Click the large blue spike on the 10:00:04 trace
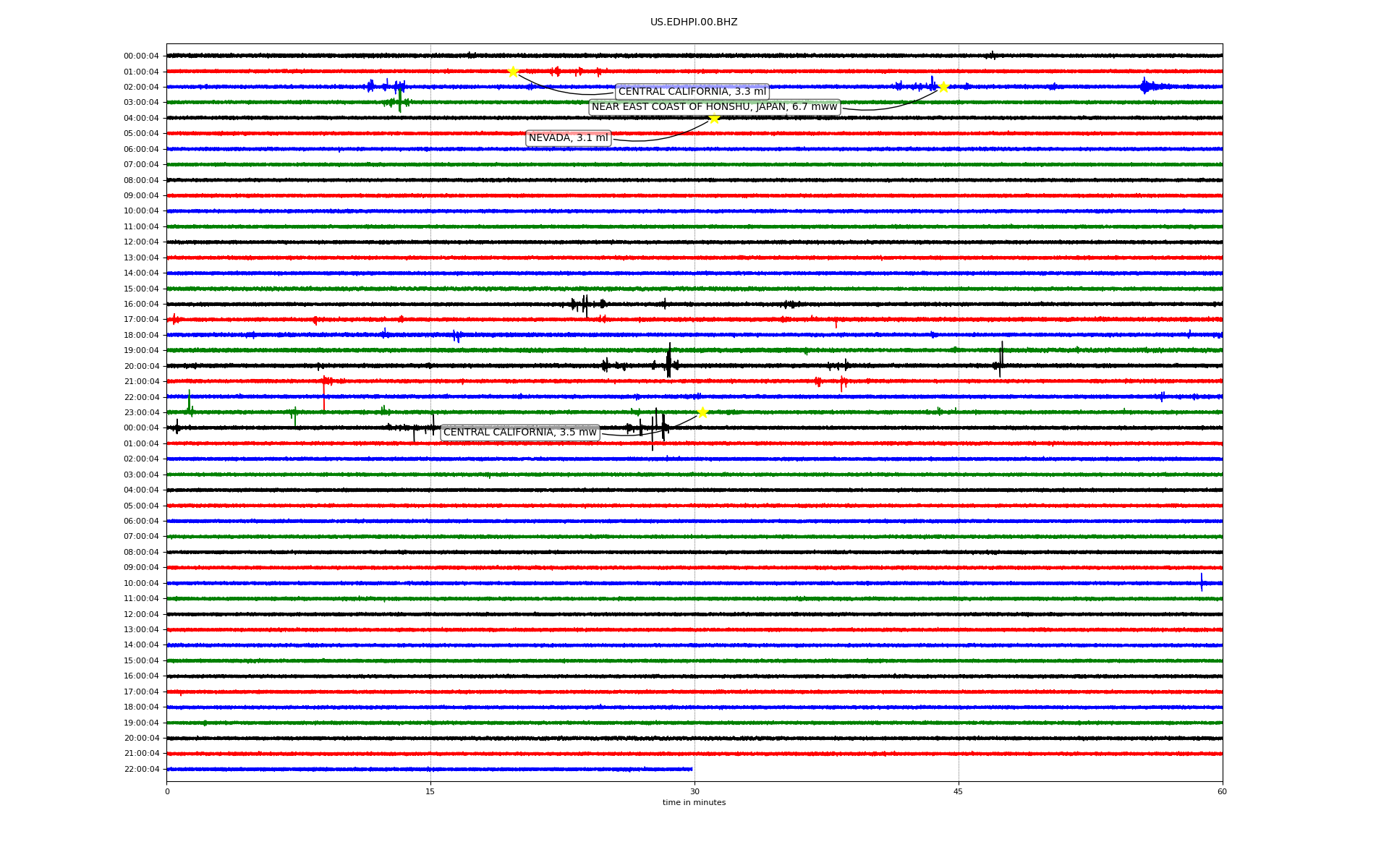Viewport: 1389px width, 868px height. tap(1202, 582)
